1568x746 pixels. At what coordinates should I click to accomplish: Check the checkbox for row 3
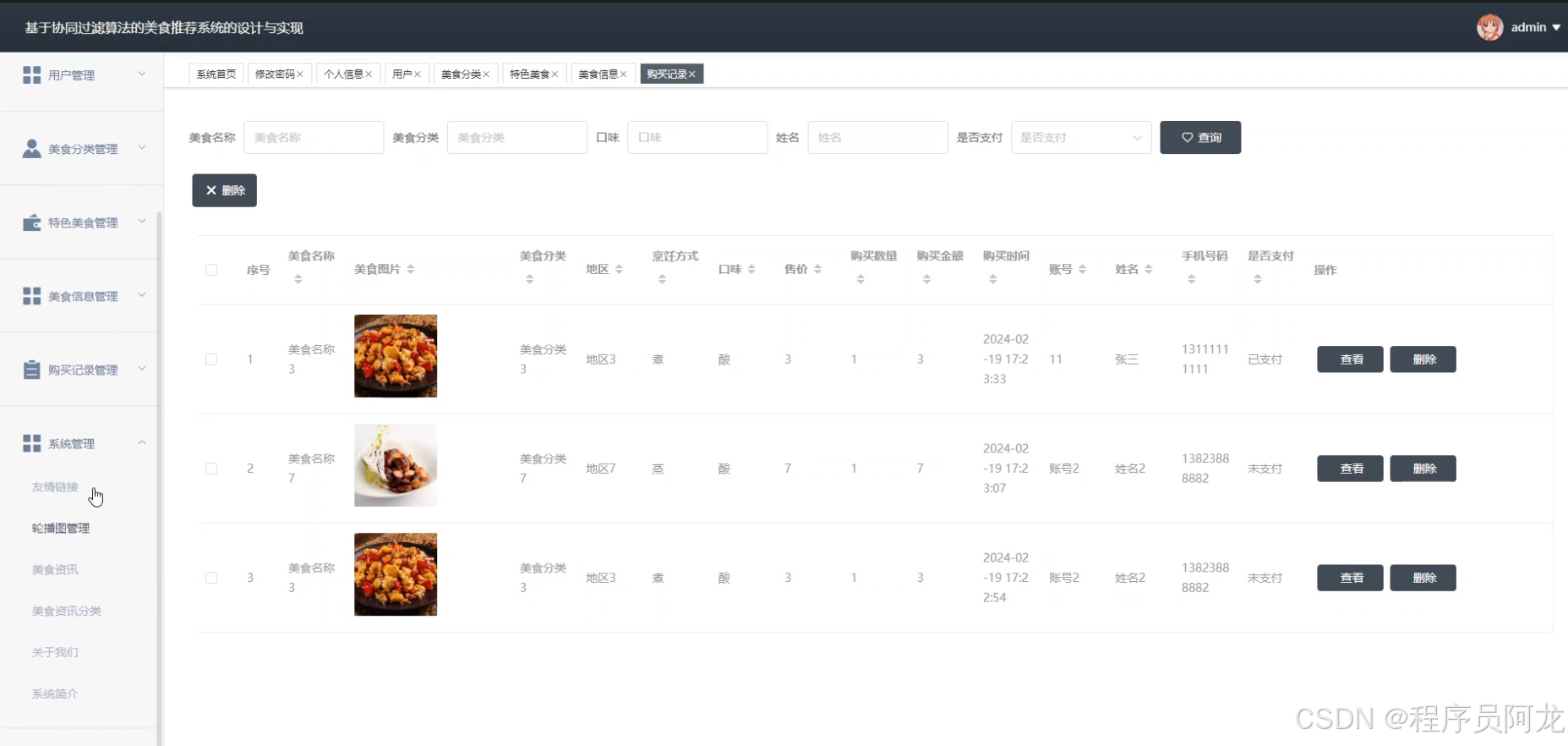(211, 578)
